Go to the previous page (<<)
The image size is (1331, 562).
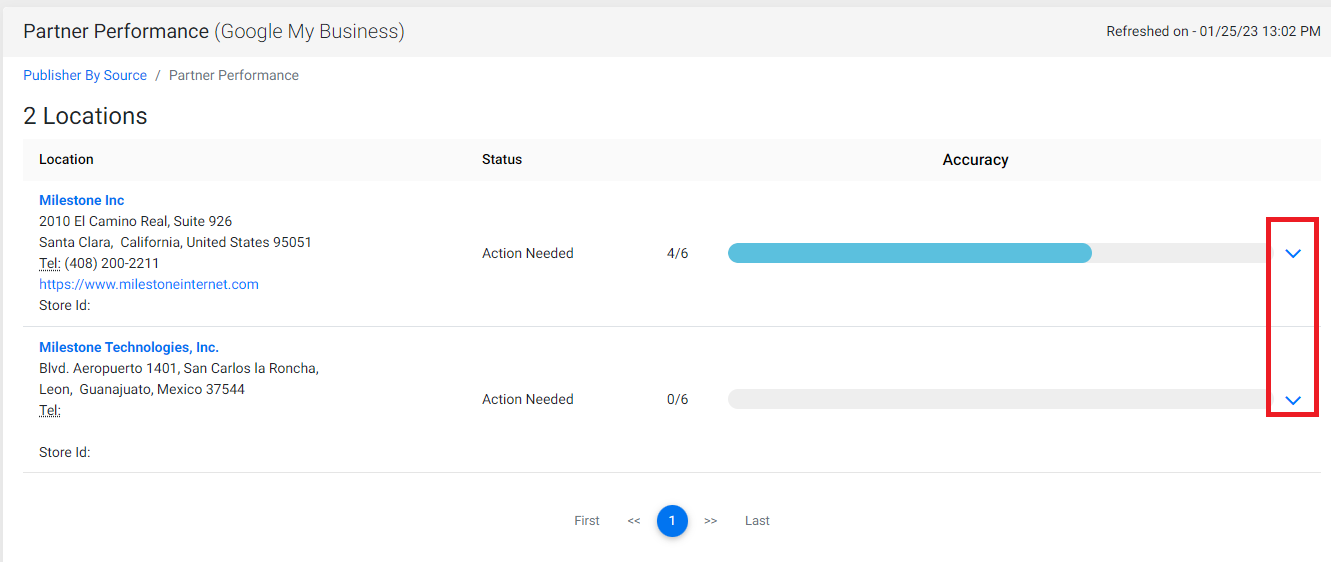[634, 520]
